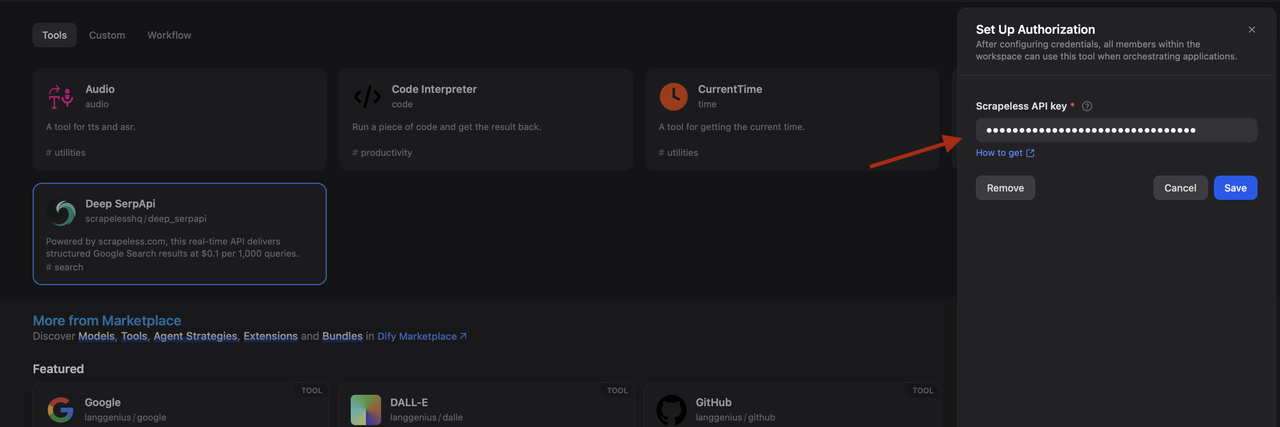Click the Remove button
Viewport: 1280px width, 427px height.
1005,188
